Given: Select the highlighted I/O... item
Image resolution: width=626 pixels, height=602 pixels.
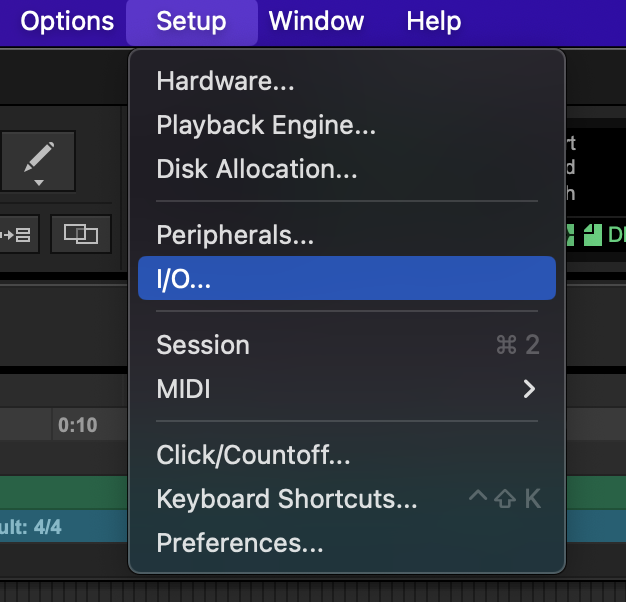Looking at the screenshot, I should click(x=347, y=278).
